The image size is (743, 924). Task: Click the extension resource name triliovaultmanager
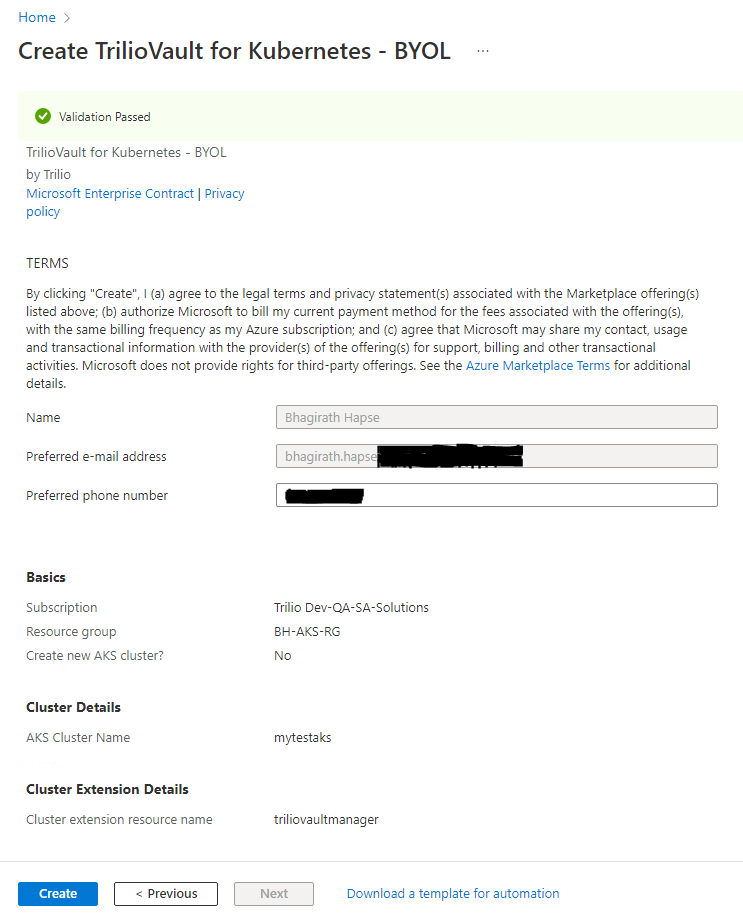pos(326,820)
